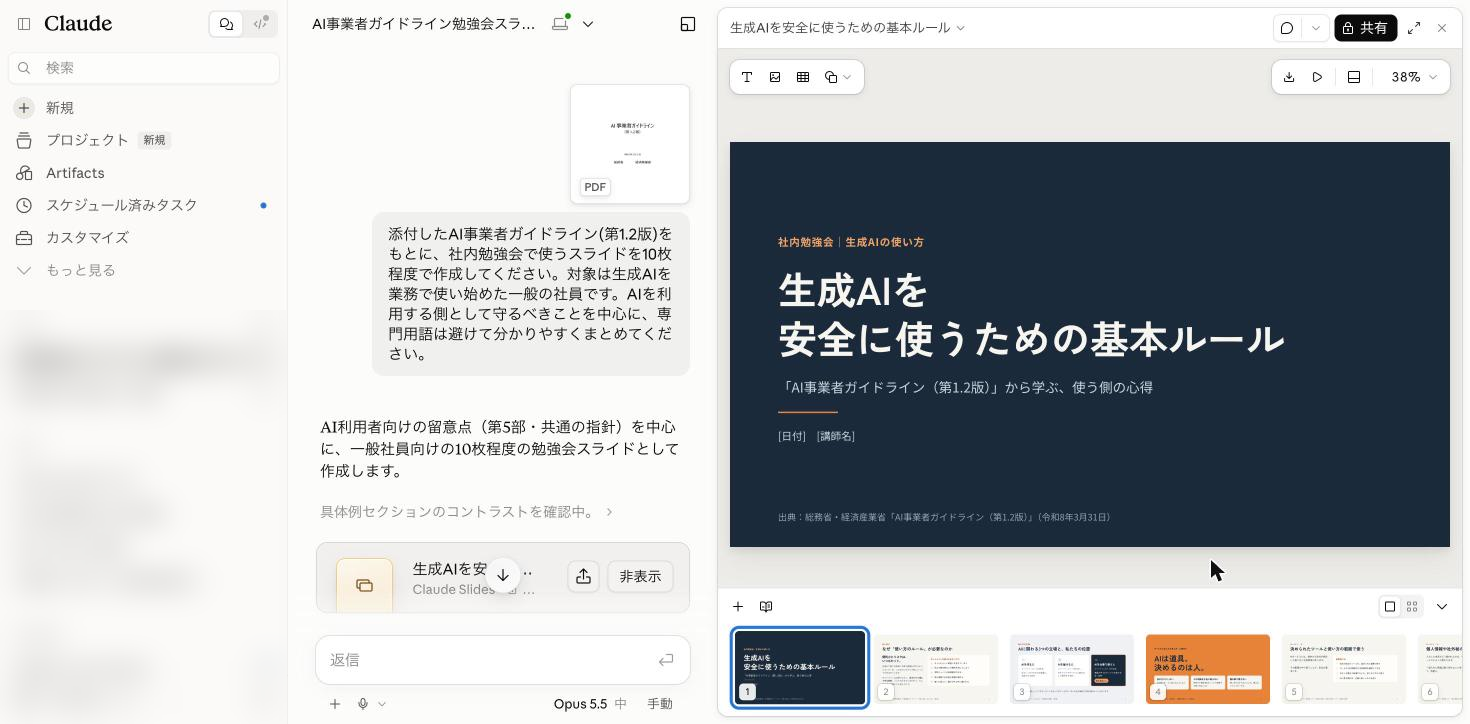This screenshot has height=724, width=1470.
Task: Click the [日付] [講師名] placeholder text
Action: (x=816, y=436)
